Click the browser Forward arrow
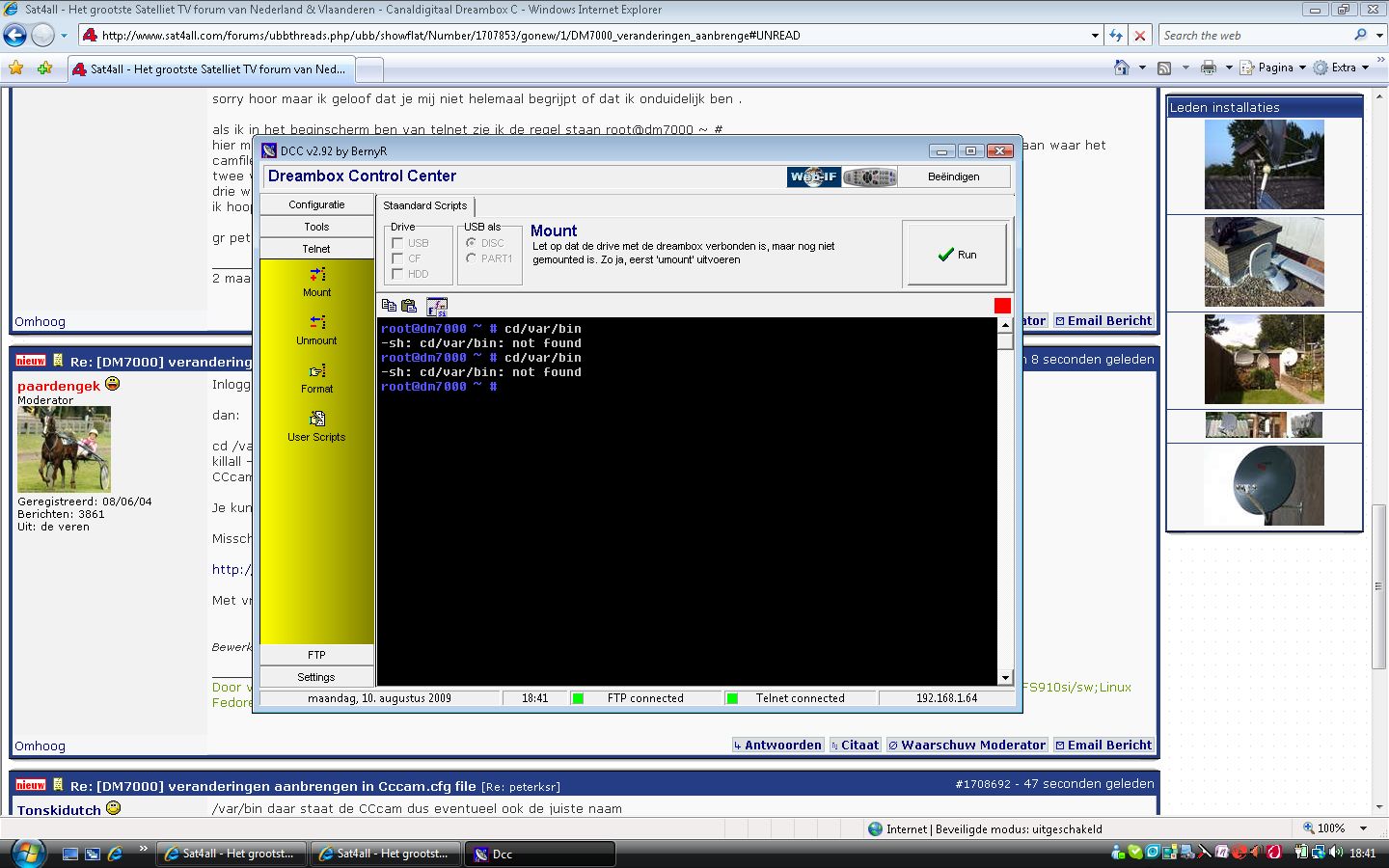The height and width of the screenshot is (868, 1389). [x=42, y=36]
